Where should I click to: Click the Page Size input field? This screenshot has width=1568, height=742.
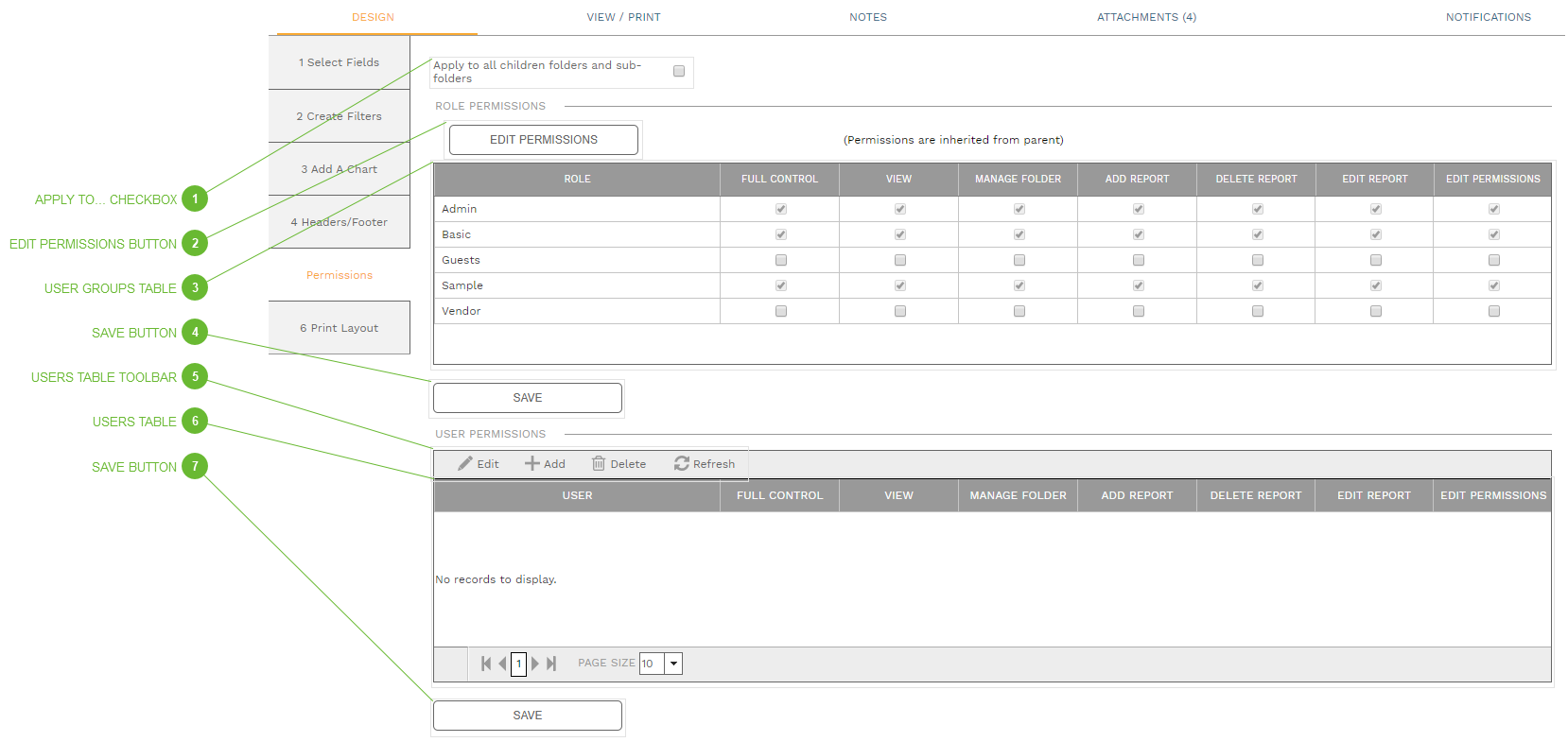click(652, 664)
